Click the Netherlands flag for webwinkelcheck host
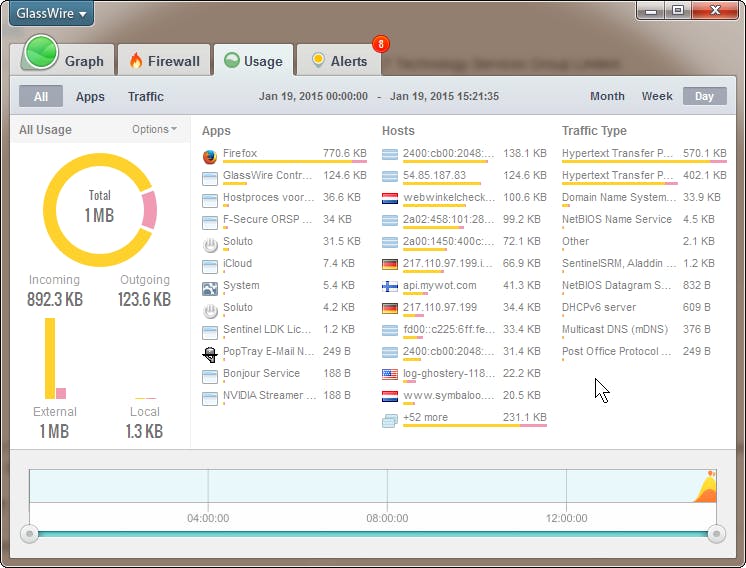Viewport: 746px width, 568px height. (x=390, y=198)
